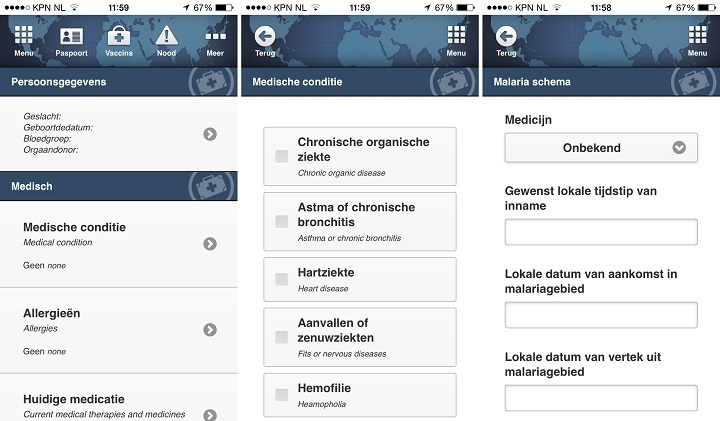Tap the Menu grid icon on Persoonsgegevens screen
This screenshot has height=421, width=720.
(23, 41)
